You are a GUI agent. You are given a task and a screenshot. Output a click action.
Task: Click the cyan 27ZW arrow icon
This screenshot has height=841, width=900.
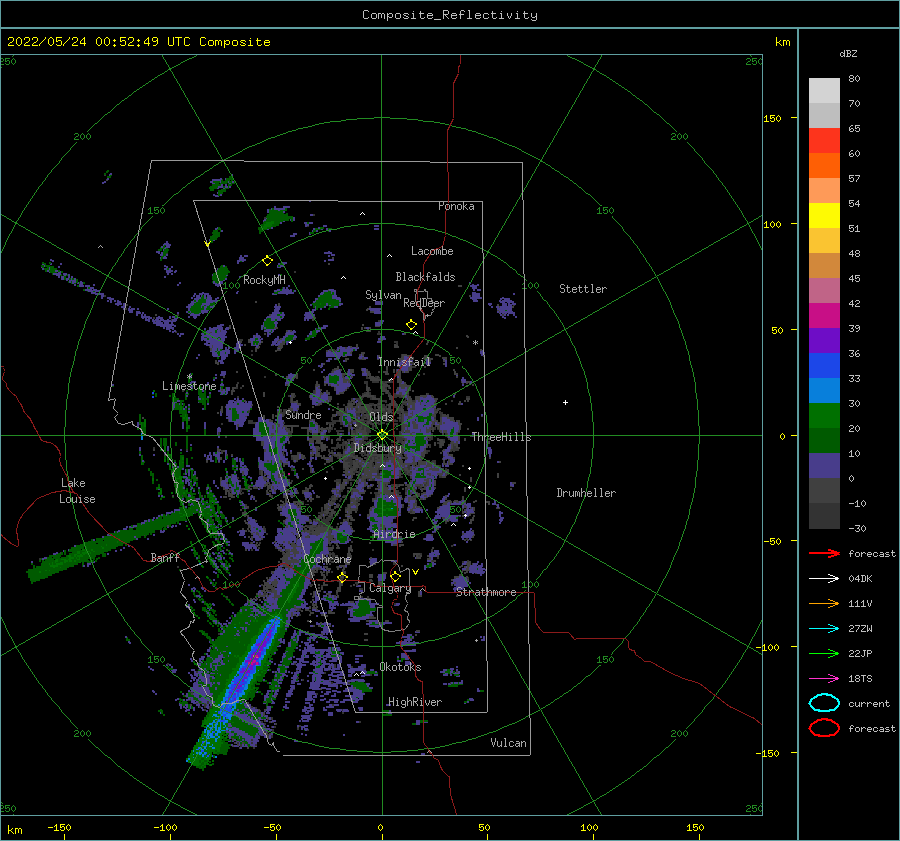pos(824,629)
